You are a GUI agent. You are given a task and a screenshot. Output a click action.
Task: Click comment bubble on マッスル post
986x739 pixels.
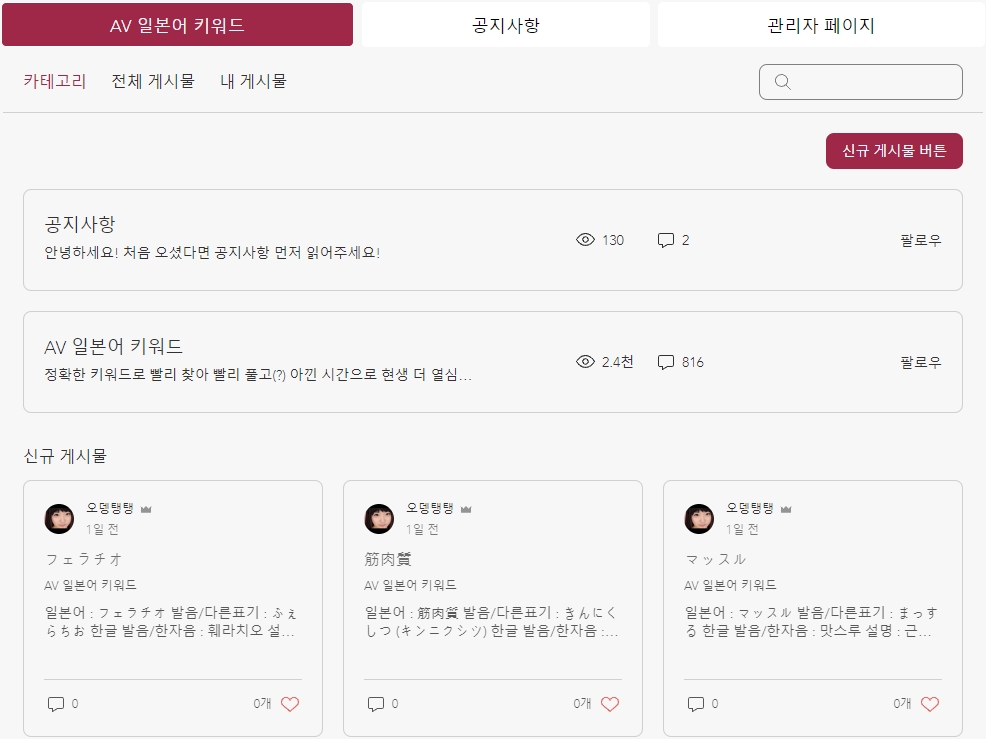(x=696, y=704)
